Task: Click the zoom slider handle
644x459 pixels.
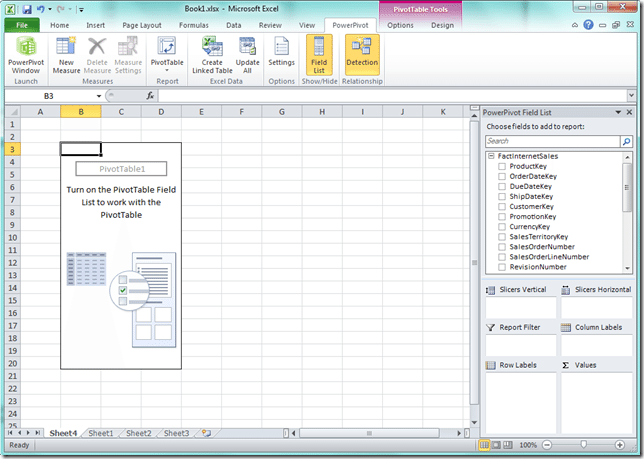Action: pos(583,445)
